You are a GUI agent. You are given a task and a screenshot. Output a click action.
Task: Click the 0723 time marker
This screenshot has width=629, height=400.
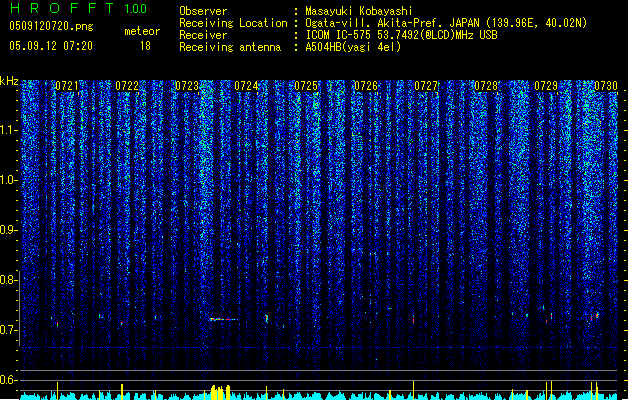click(187, 86)
